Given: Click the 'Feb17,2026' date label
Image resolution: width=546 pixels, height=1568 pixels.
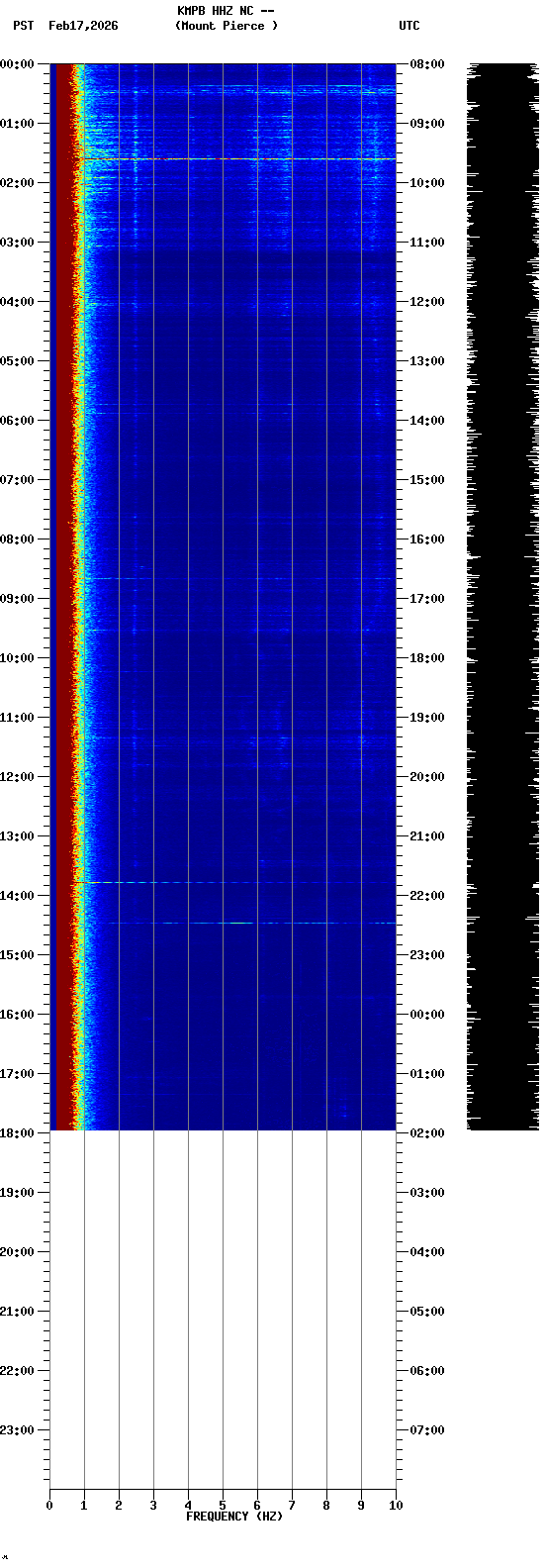Looking at the screenshot, I should coord(83,26).
